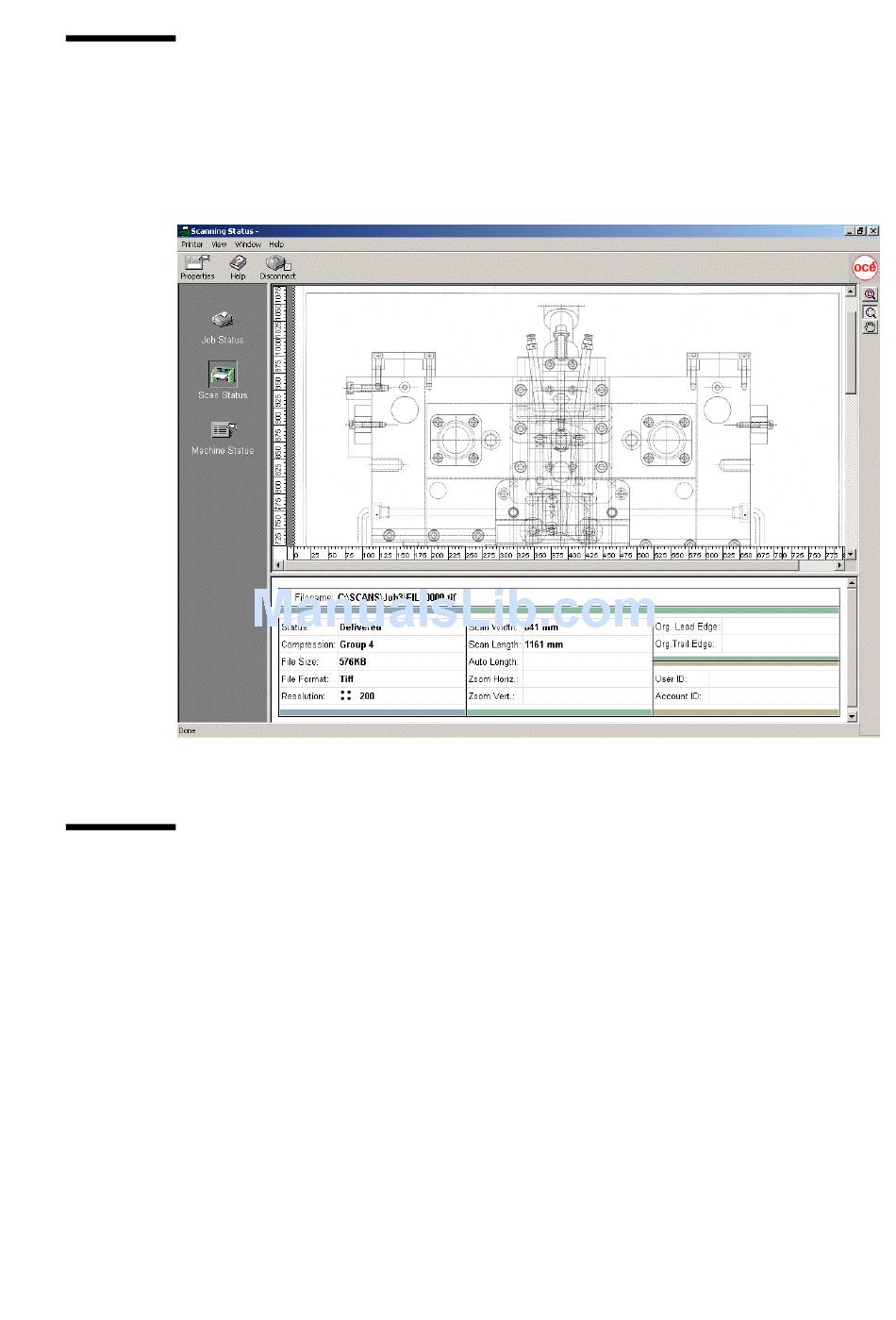The image size is (896, 1320).
Task: Open the Printer menu
Action: [x=192, y=244]
